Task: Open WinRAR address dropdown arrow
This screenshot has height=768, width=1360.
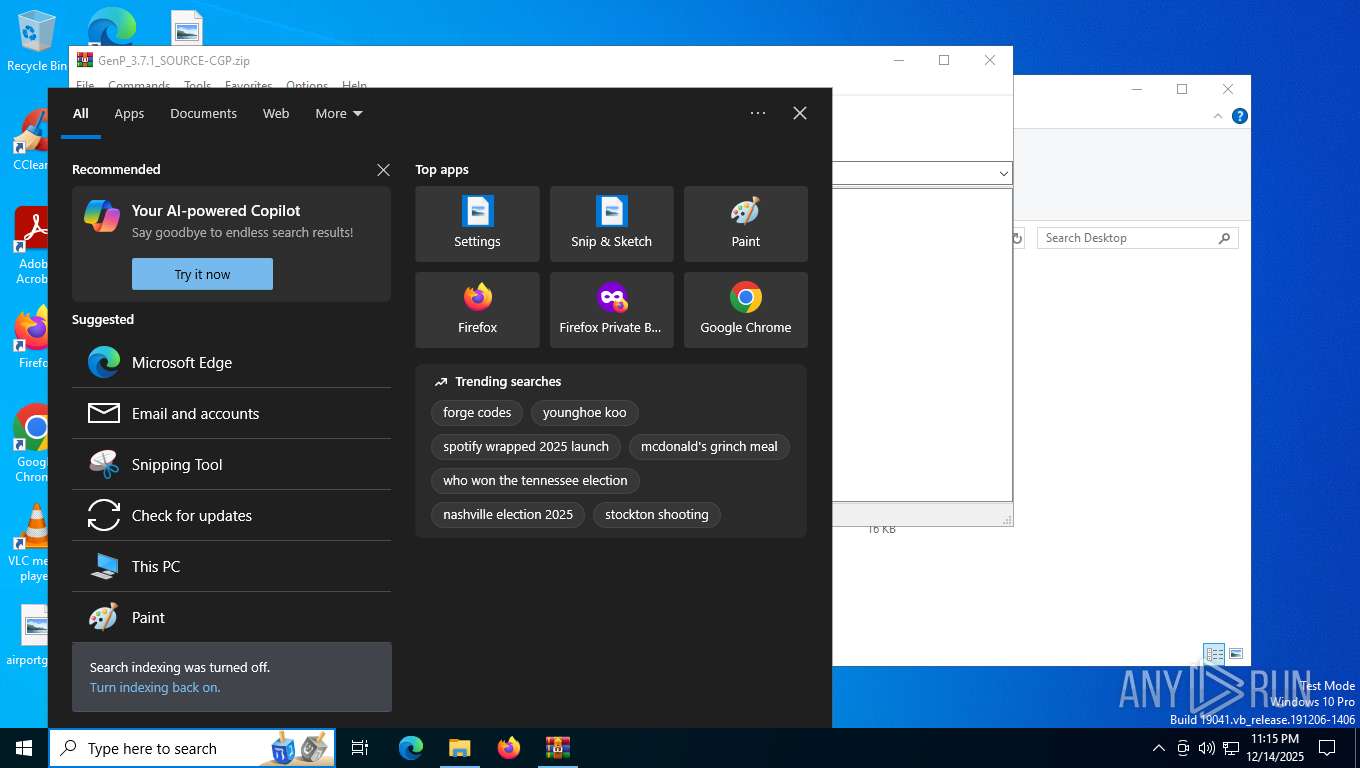Action: pos(1003,173)
